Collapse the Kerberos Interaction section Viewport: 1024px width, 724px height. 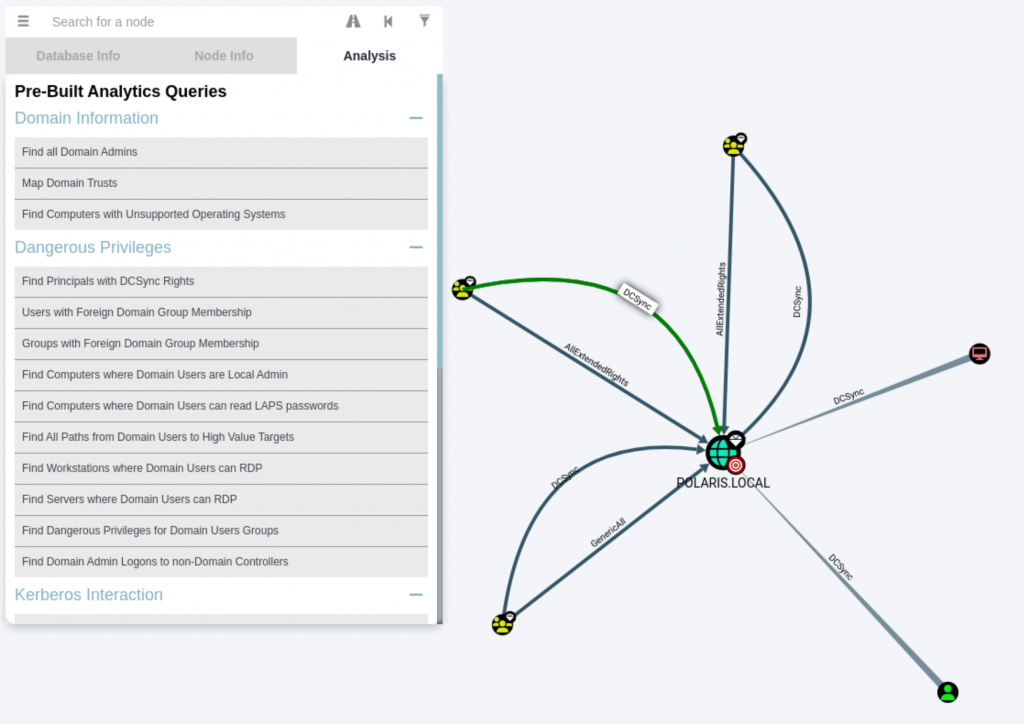(416, 594)
